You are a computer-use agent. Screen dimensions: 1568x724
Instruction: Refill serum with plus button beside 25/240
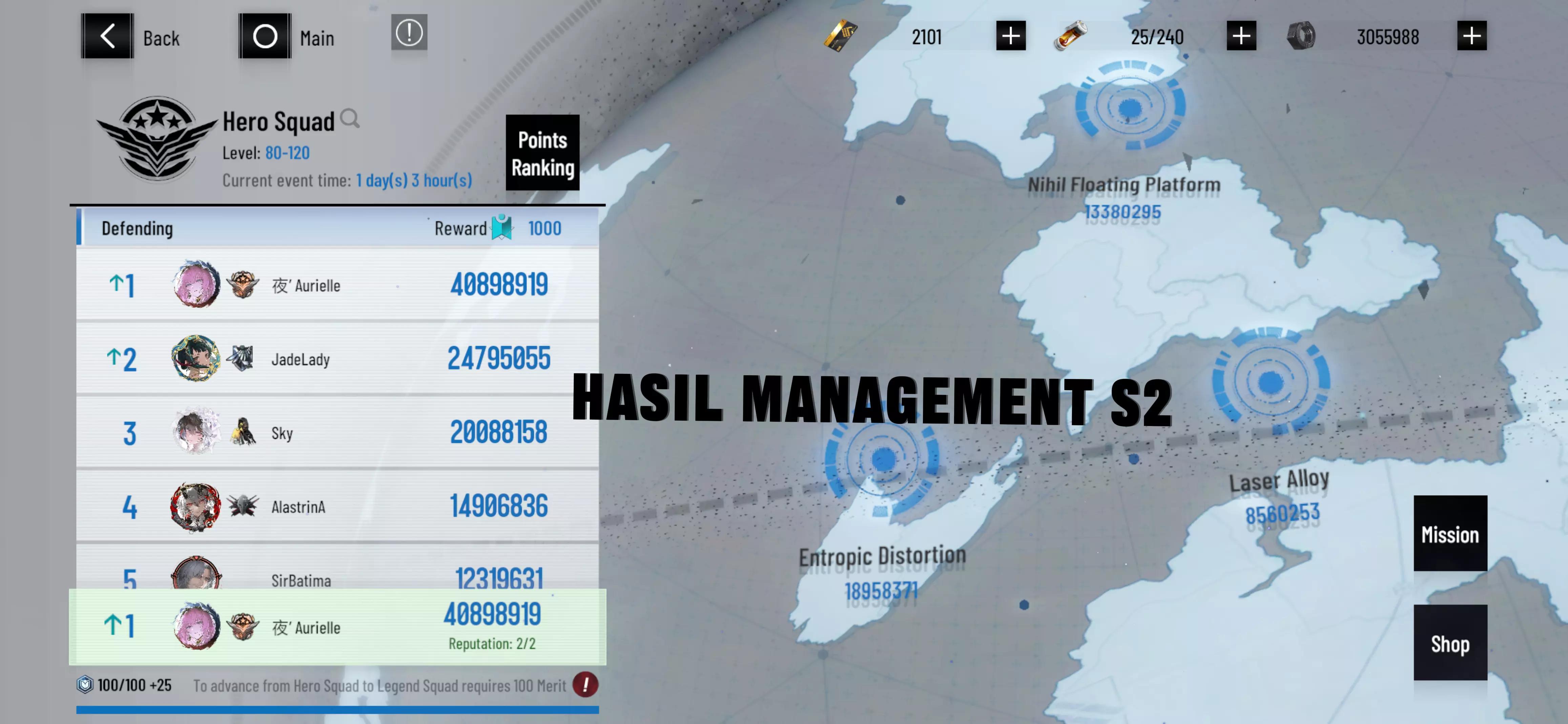[1241, 36]
